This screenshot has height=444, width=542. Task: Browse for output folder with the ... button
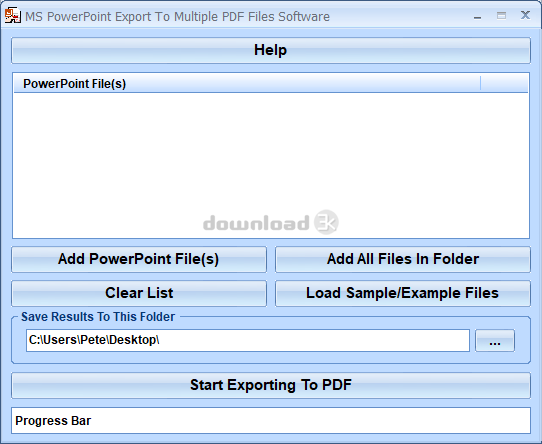[495, 341]
